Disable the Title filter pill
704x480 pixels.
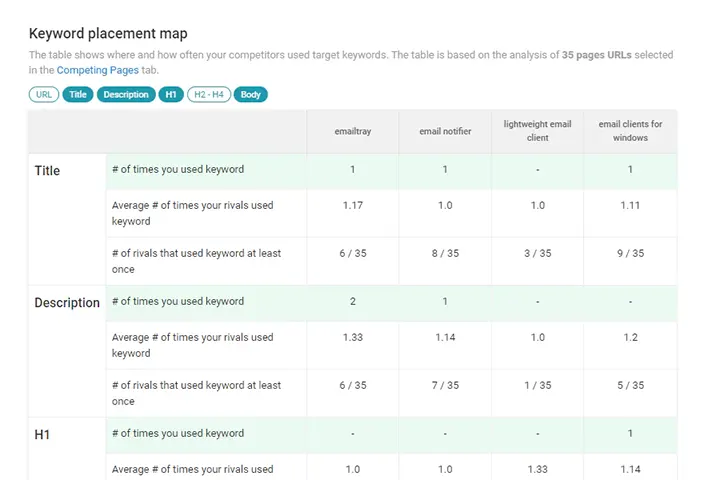[77, 95]
